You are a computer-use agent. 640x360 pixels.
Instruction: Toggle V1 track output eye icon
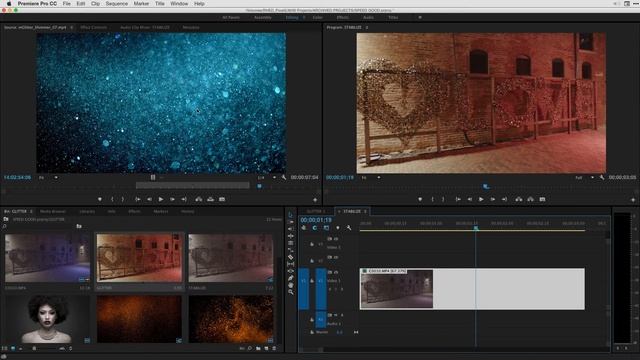(x=336, y=272)
